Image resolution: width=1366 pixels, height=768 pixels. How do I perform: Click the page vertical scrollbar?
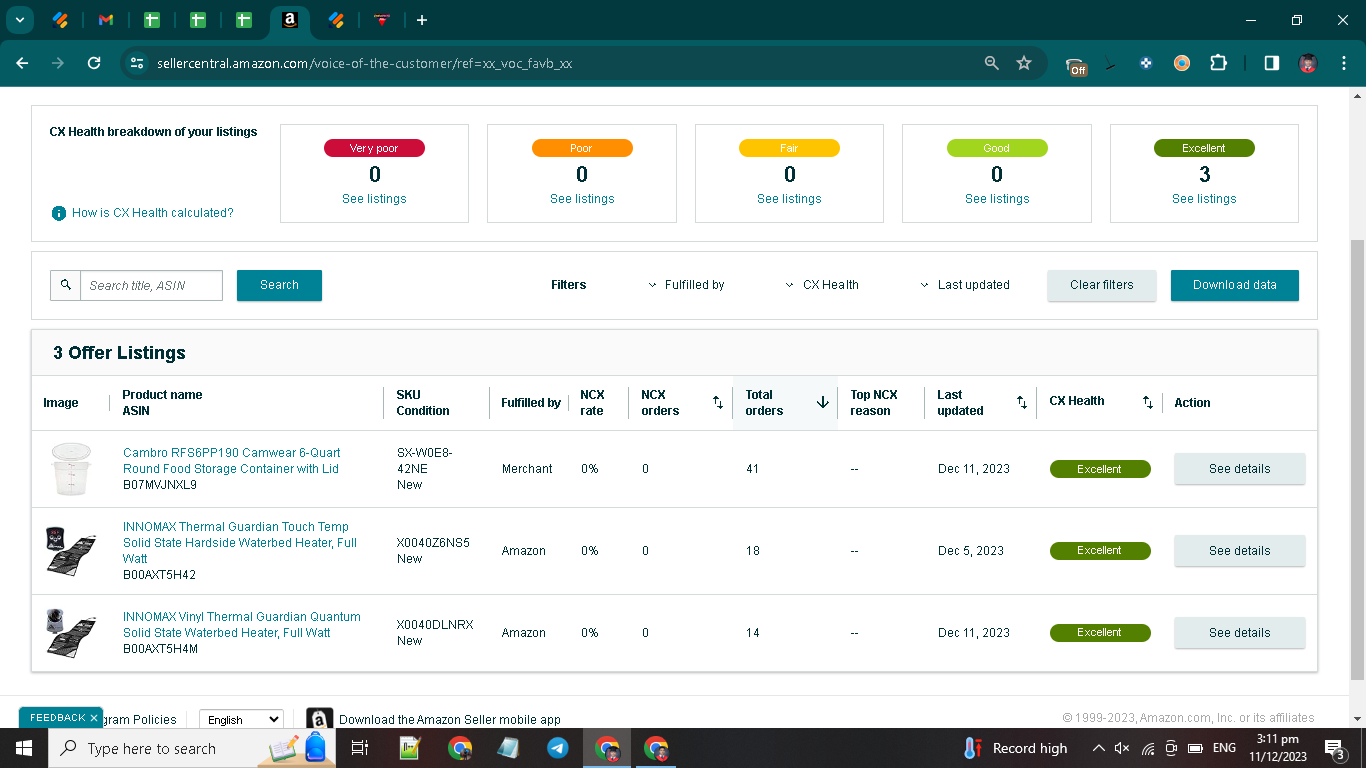tap(1357, 460)
